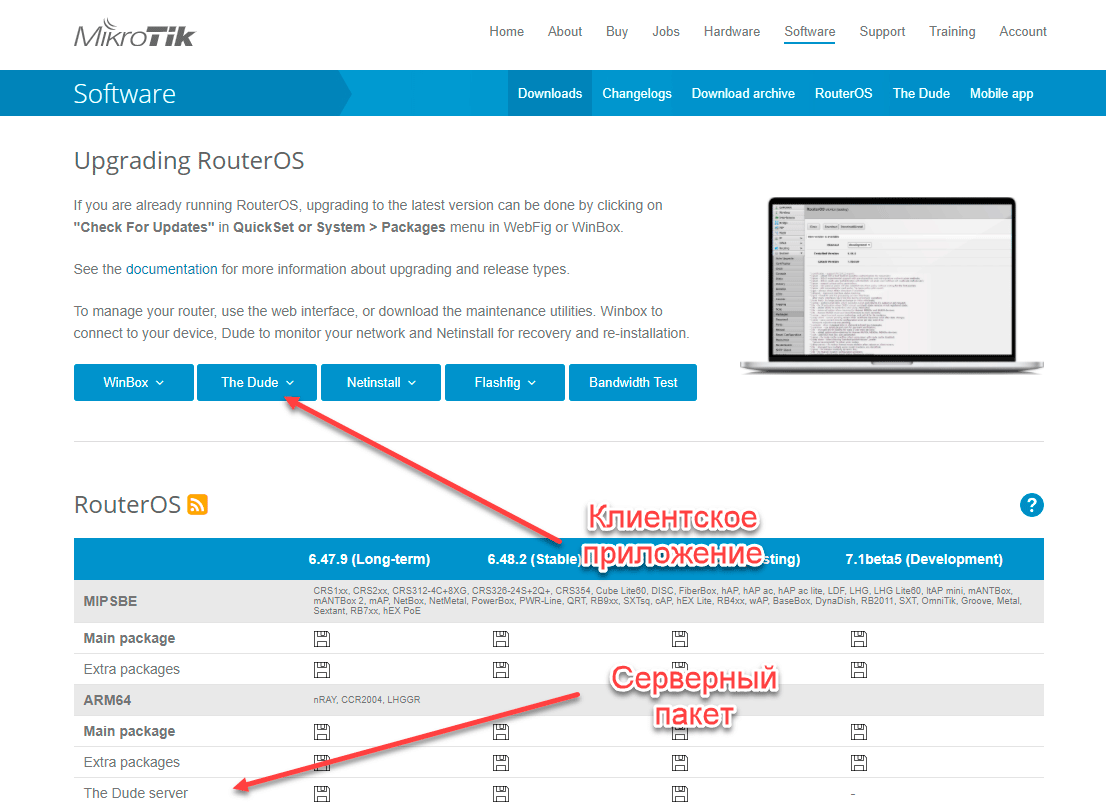Download The Dude server 6.47.9 Long-term
The width and height of the screenshot is (1106, 806).
pyautogui.click(x=322, y=794)
